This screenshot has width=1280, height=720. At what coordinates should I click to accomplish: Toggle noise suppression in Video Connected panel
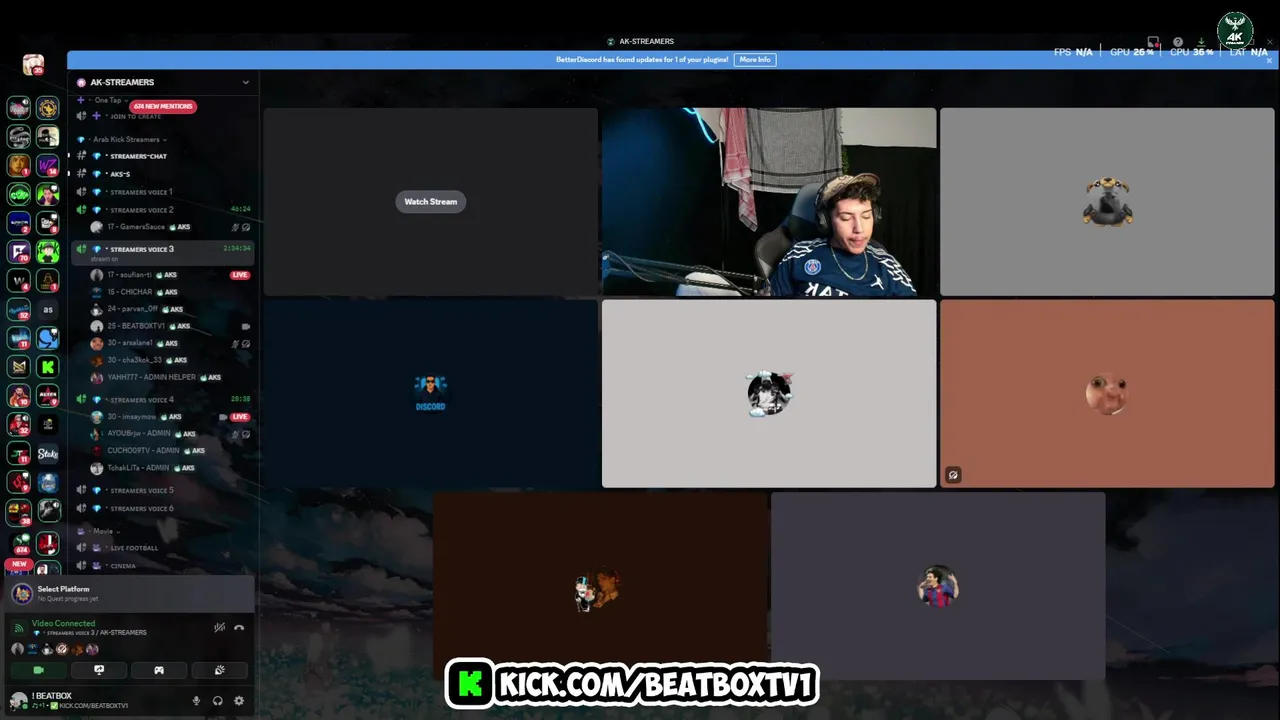click(x=219, y=627)
